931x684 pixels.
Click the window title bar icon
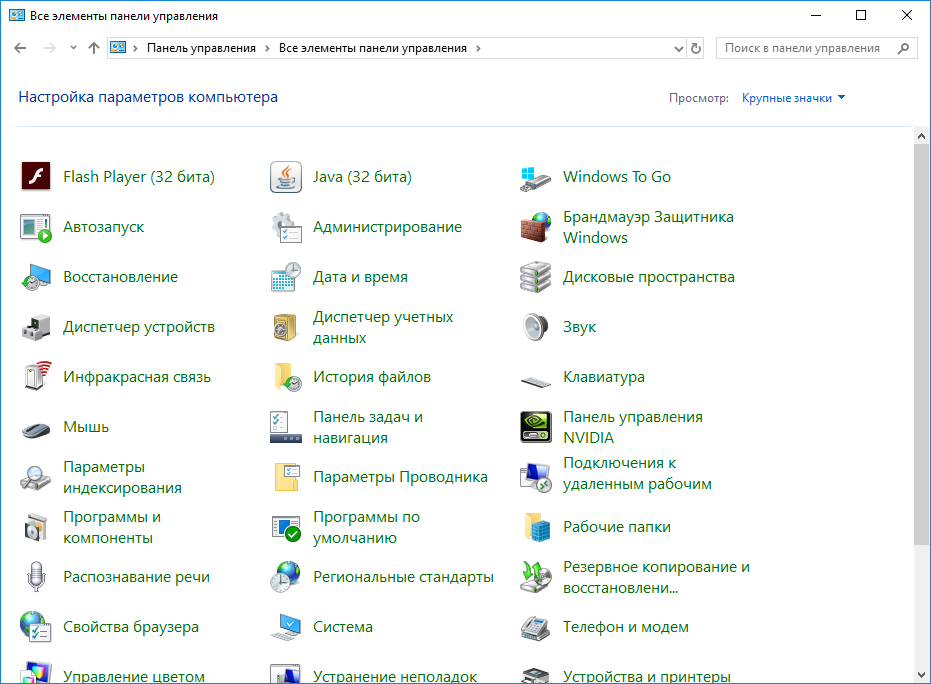(x=17, y=15)
